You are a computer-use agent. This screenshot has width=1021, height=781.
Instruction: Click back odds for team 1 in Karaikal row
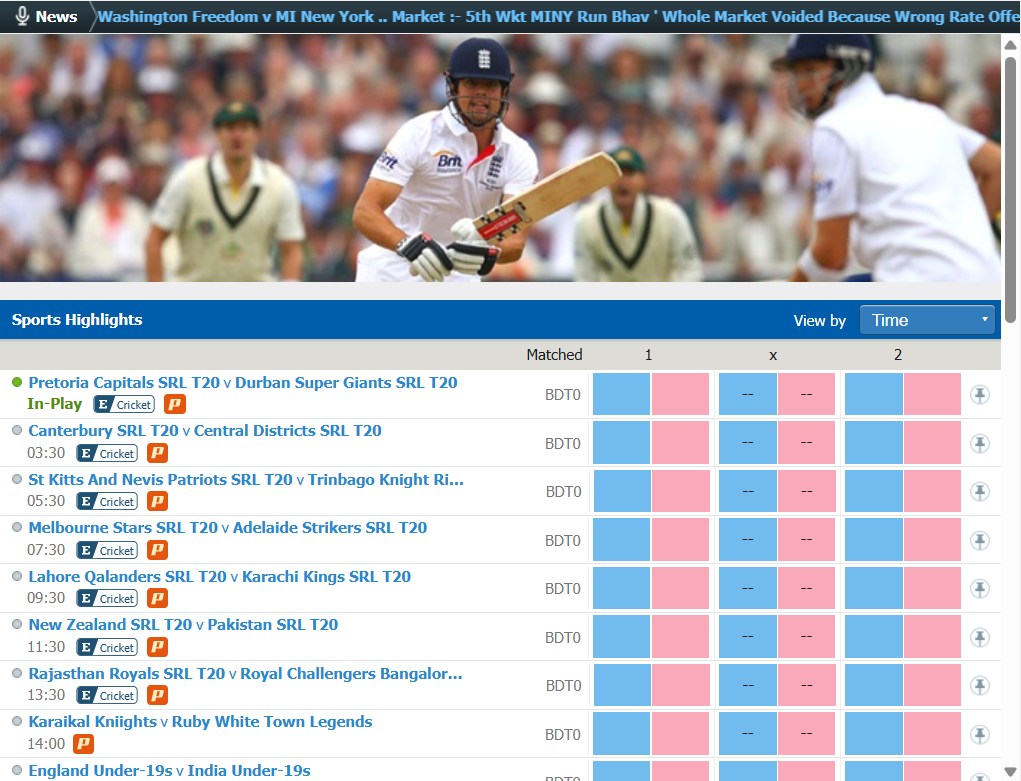(621, 733)
